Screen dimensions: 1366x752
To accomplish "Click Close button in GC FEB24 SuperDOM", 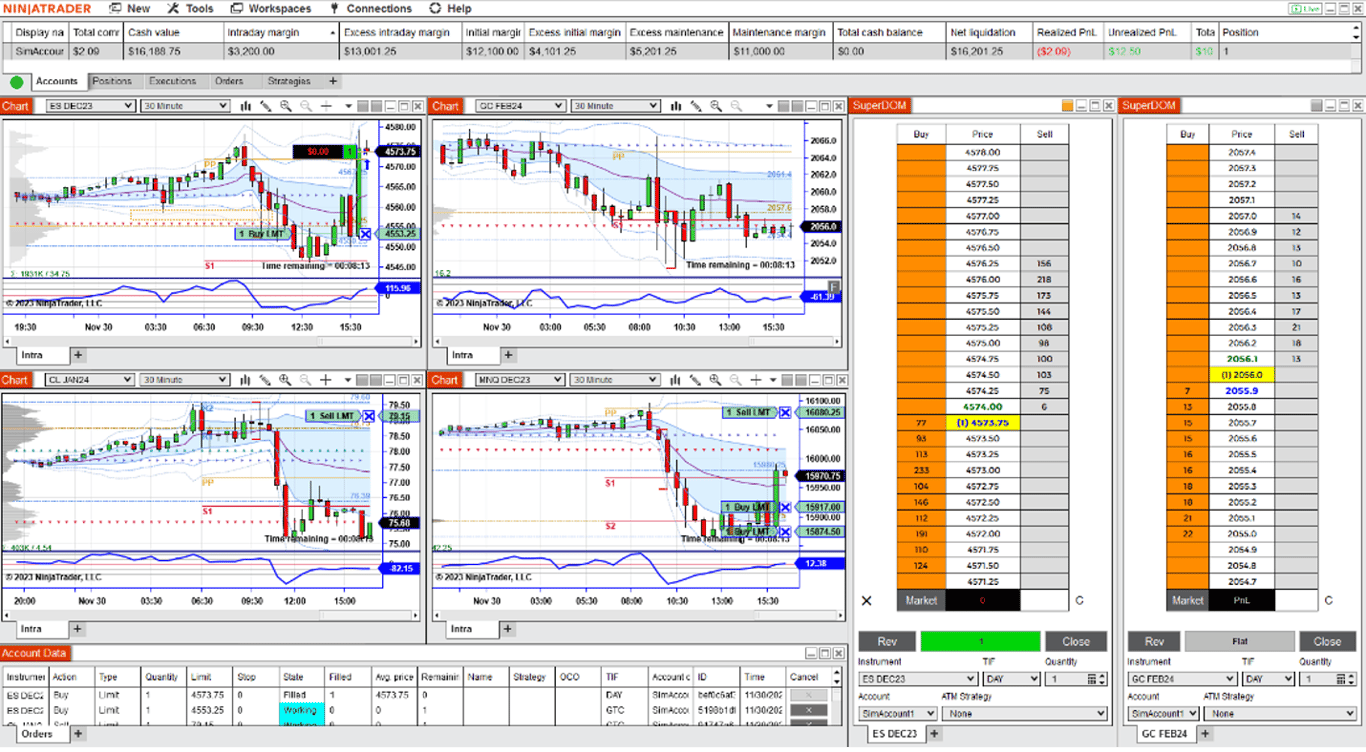I will (x=1327, y=642).
